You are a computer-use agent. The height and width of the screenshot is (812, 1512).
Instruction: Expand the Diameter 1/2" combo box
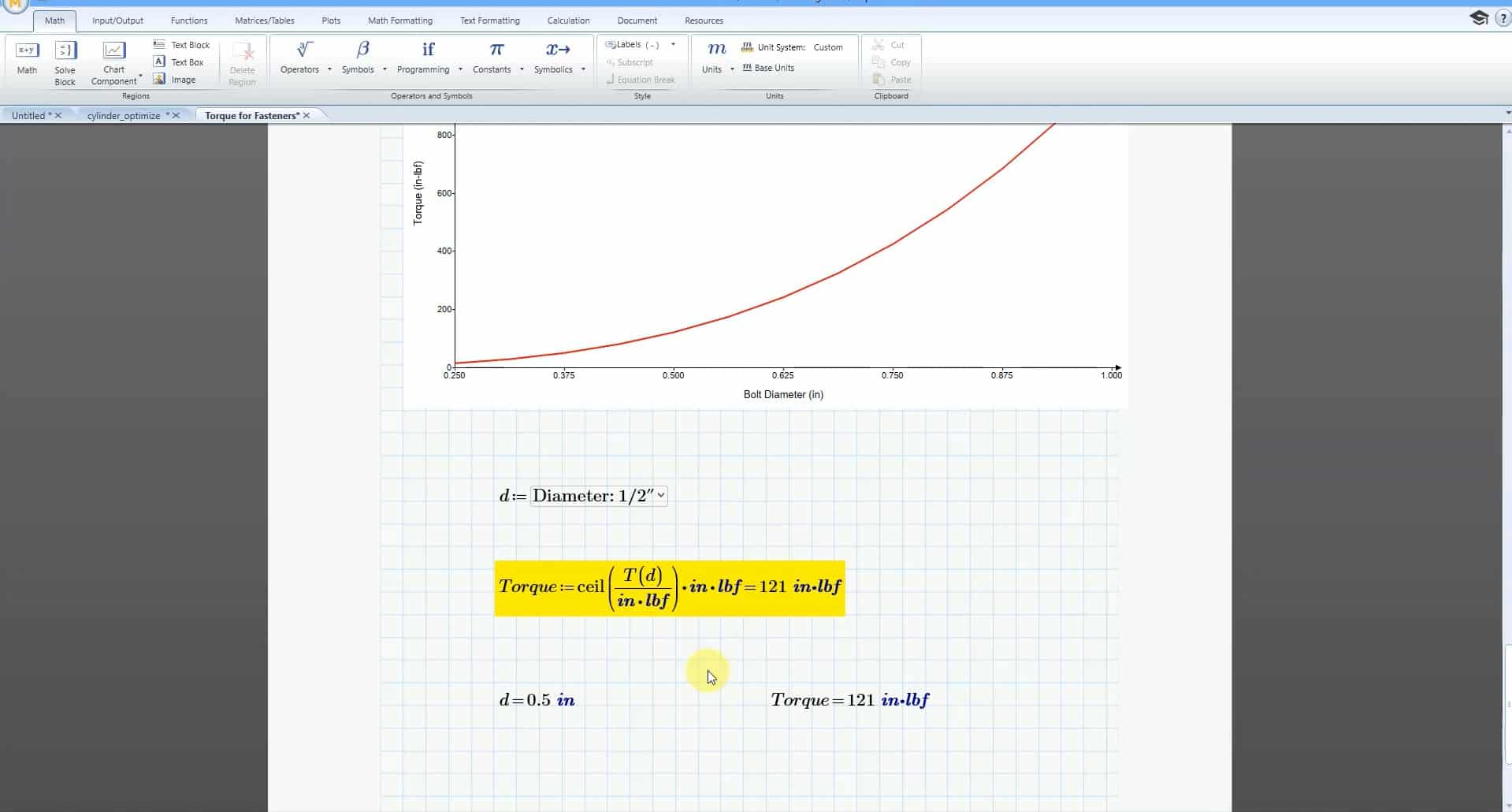pyautogui.click(x=661, y=495)
